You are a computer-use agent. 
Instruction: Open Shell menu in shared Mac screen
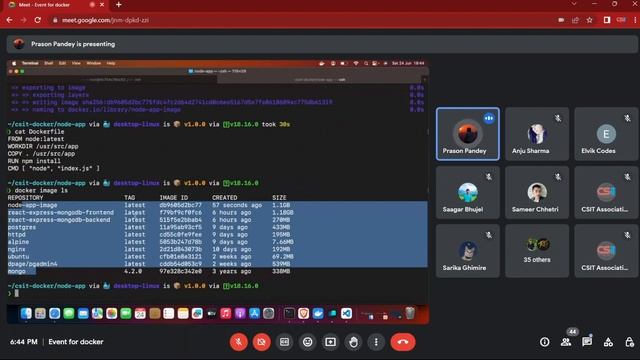[49, 63]
